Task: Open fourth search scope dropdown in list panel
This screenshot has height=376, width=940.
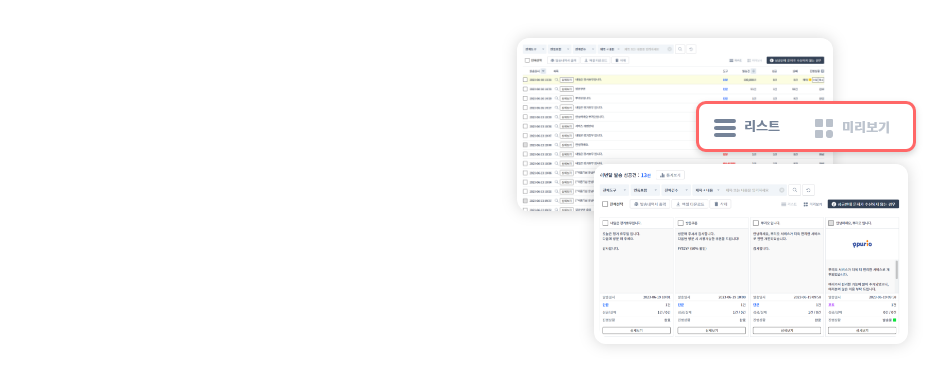Action: [609, 49]
